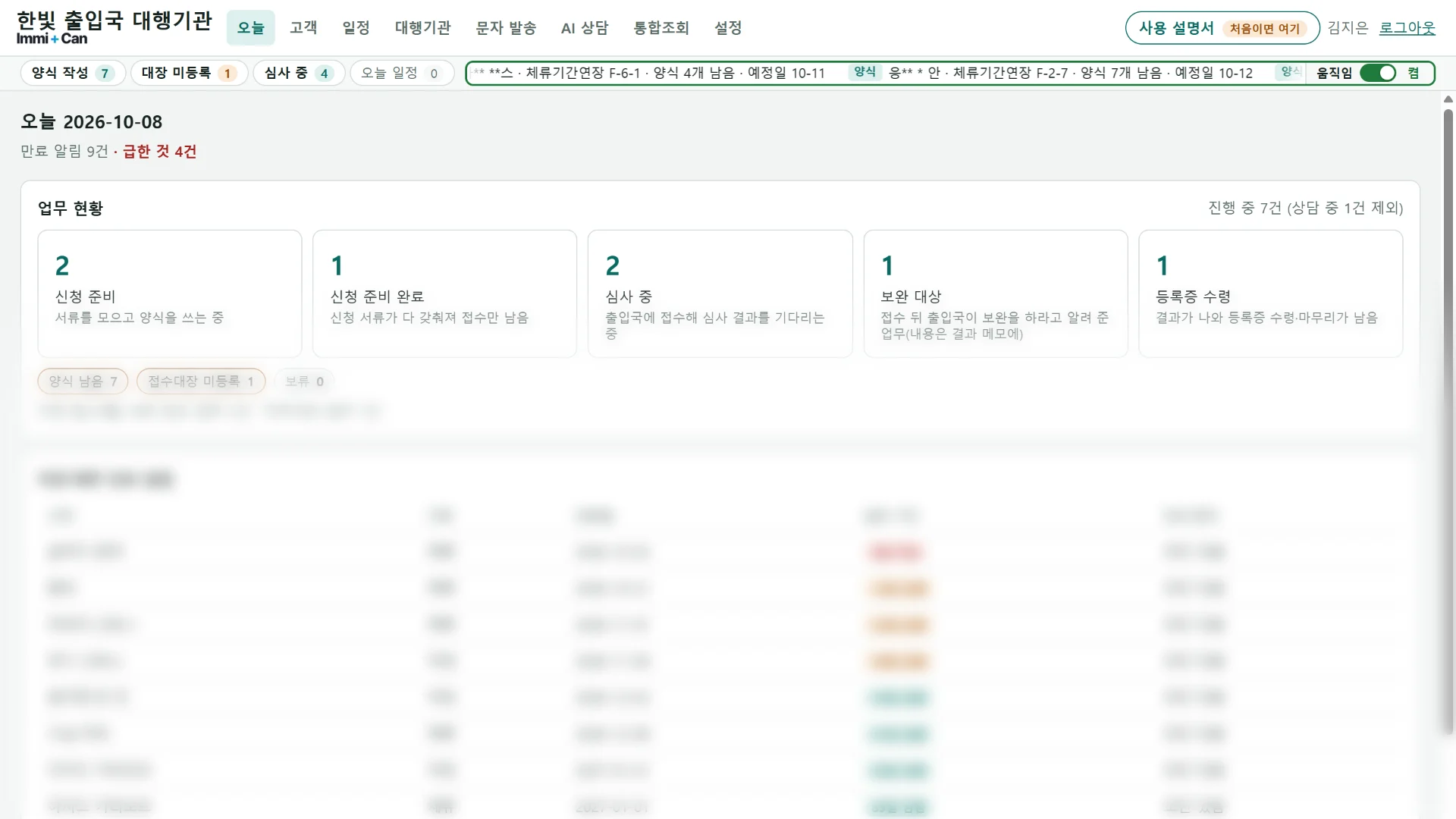Open the 오늘 tab

point(250,28)
